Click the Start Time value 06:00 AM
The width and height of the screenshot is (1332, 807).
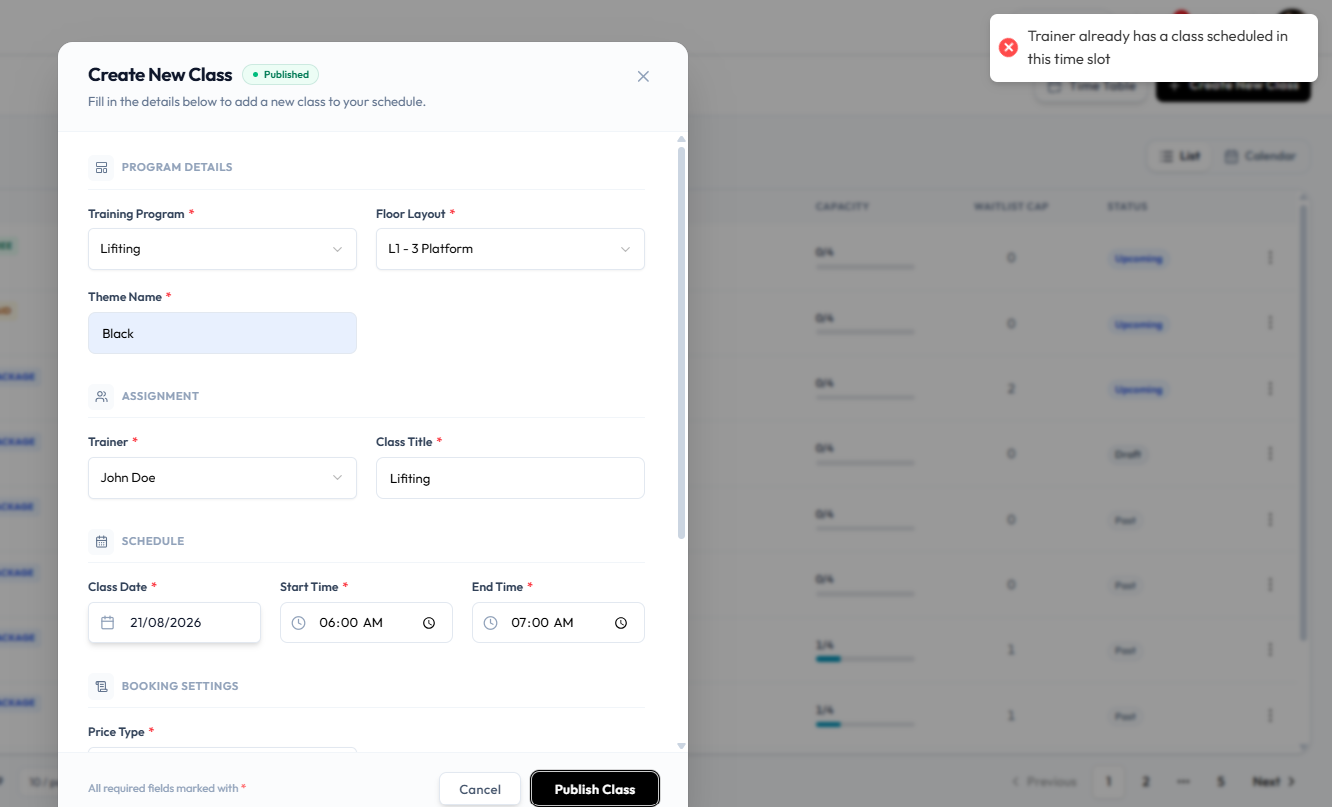351,622
